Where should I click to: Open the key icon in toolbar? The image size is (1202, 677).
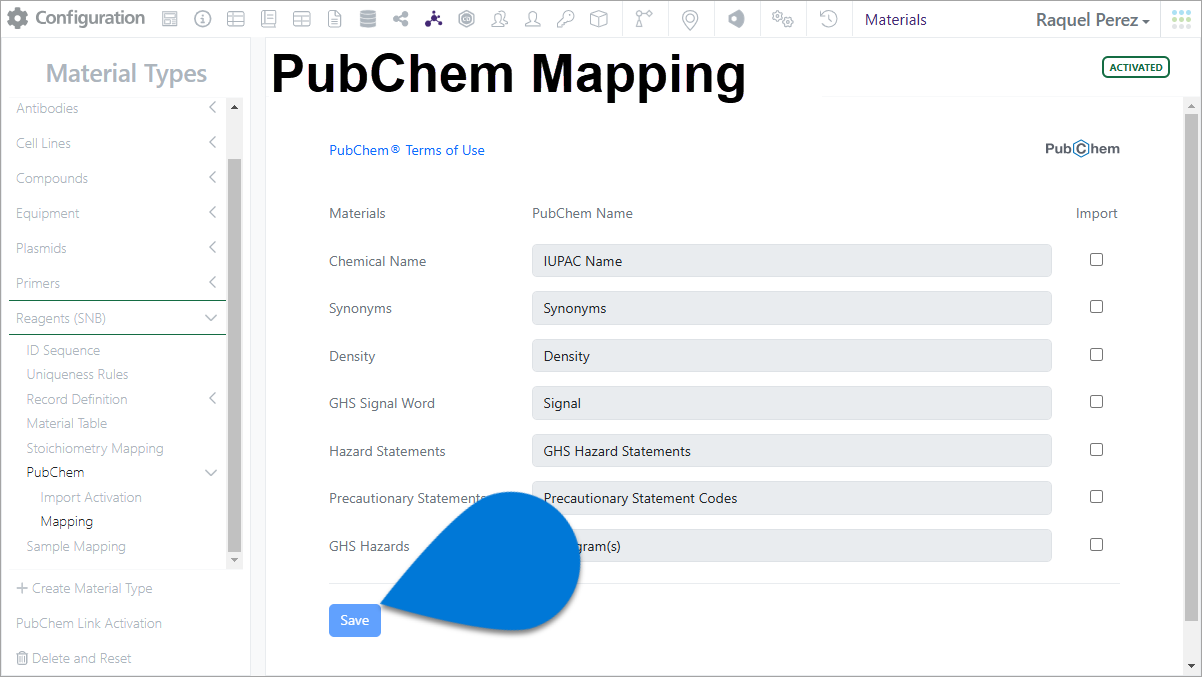pyautogui.click(x=565, y=19)
